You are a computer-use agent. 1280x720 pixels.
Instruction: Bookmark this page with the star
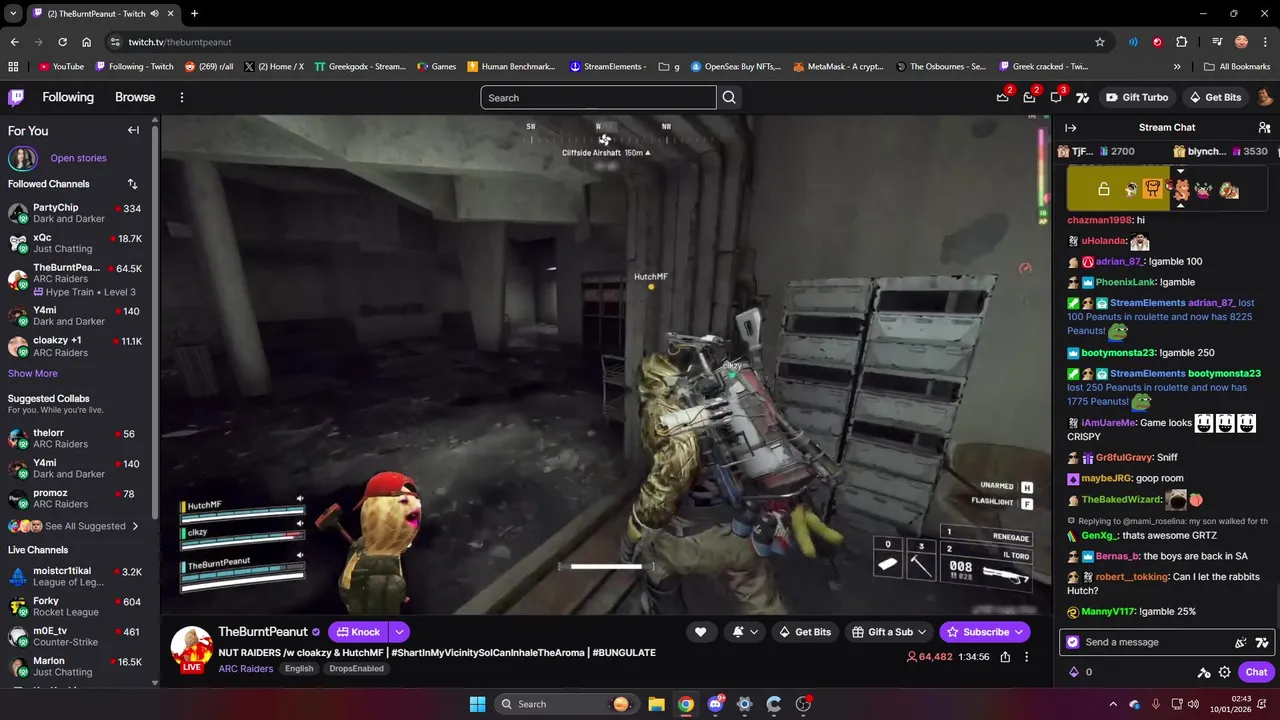(1100, 42)
